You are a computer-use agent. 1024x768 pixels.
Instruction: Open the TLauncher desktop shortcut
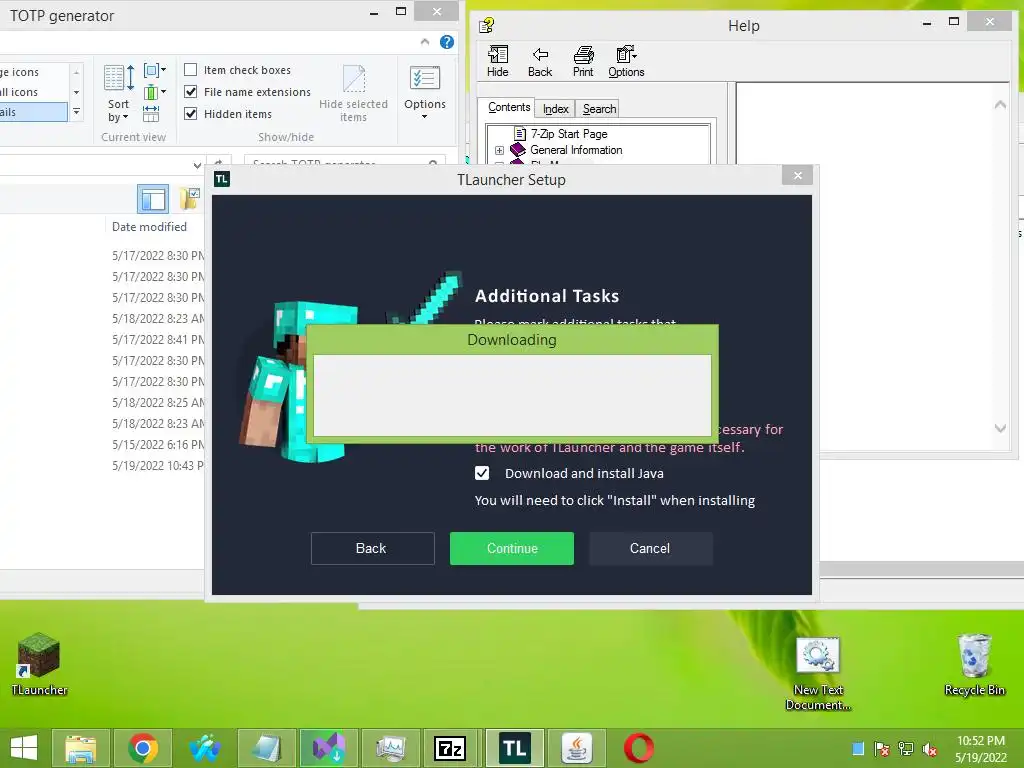click(x=39, y=664)
